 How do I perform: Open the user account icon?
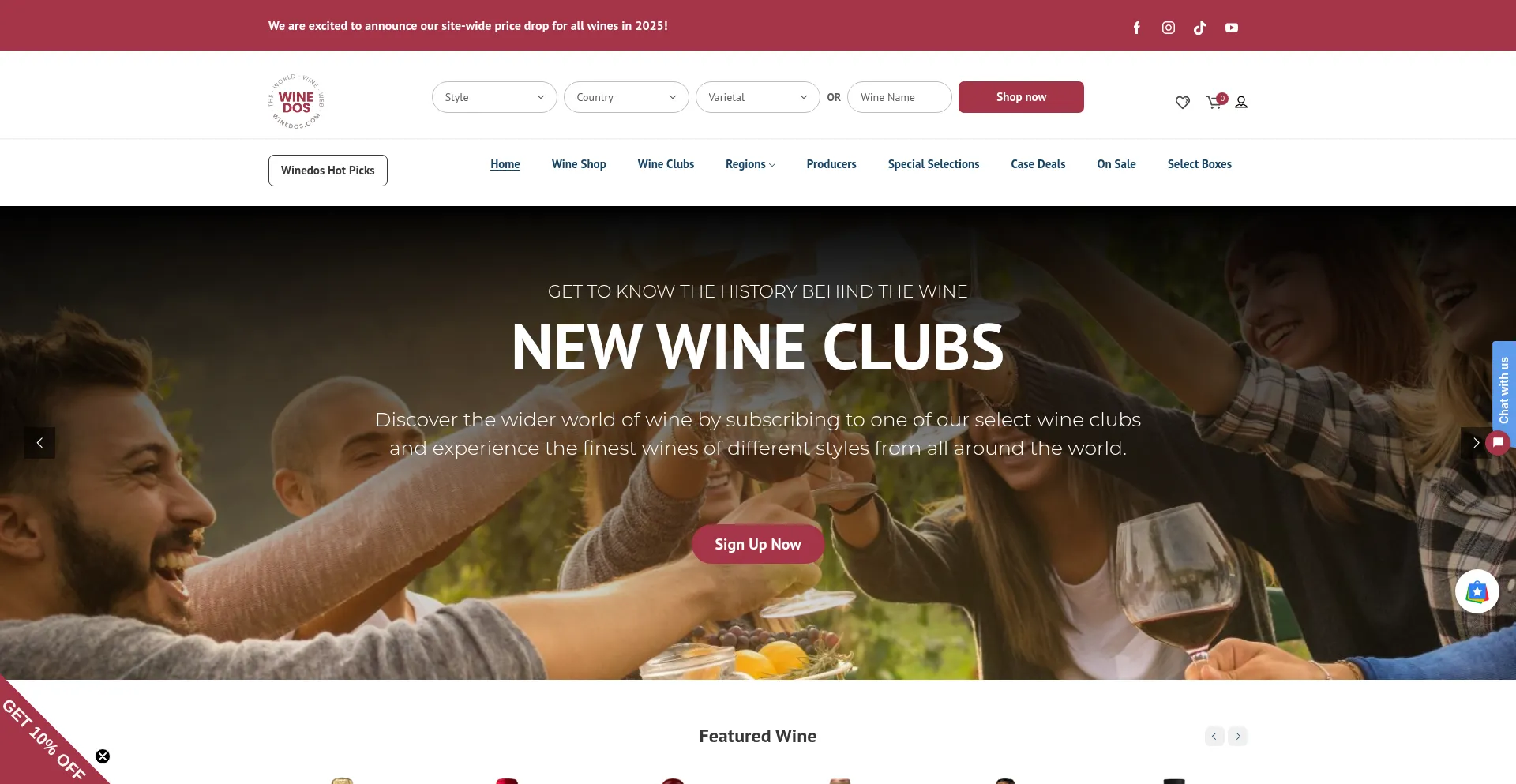click(1241, 103)
